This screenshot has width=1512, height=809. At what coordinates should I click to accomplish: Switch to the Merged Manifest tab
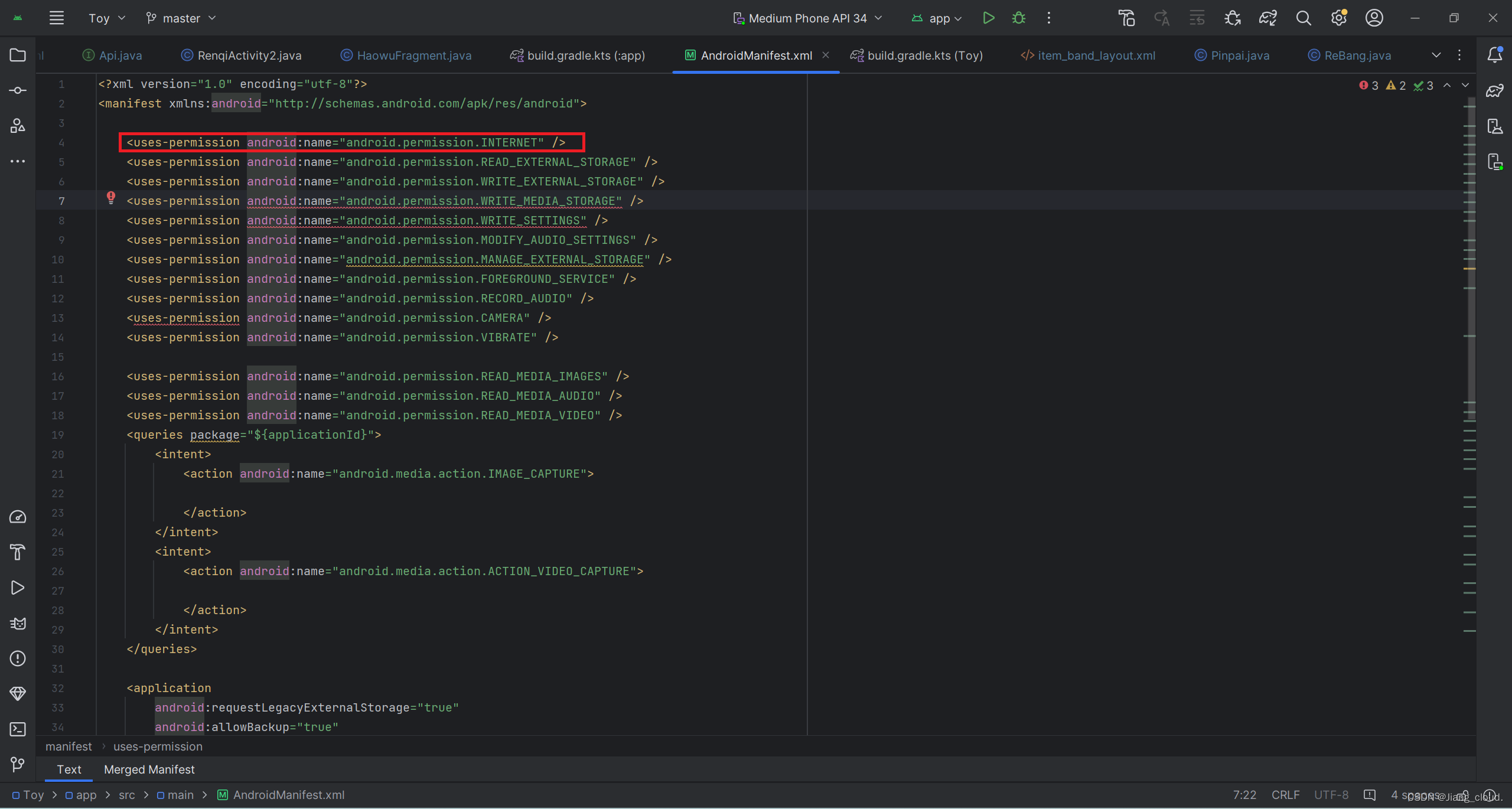tap(148, 769)
